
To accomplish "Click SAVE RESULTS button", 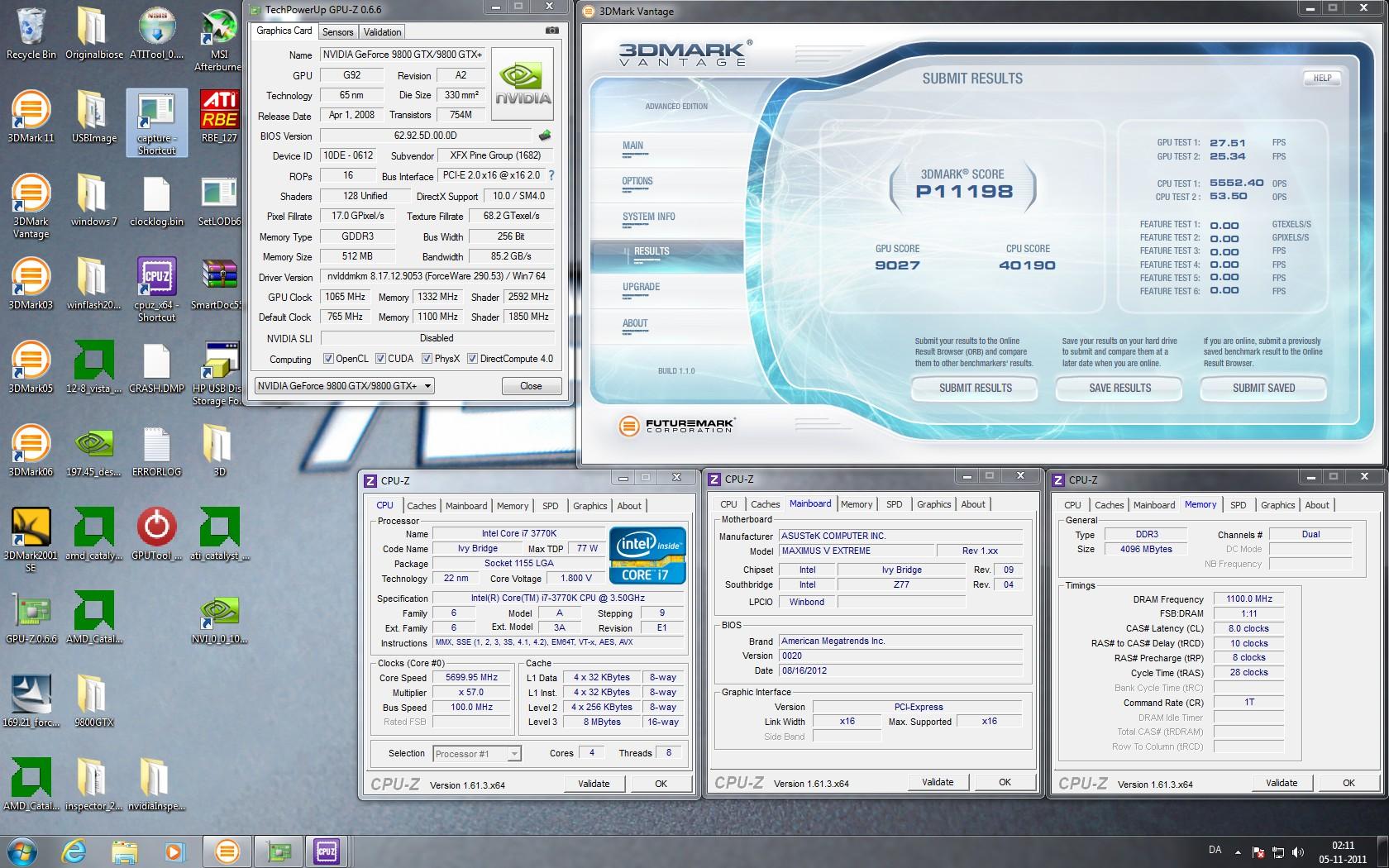I will click(1119, 388).
